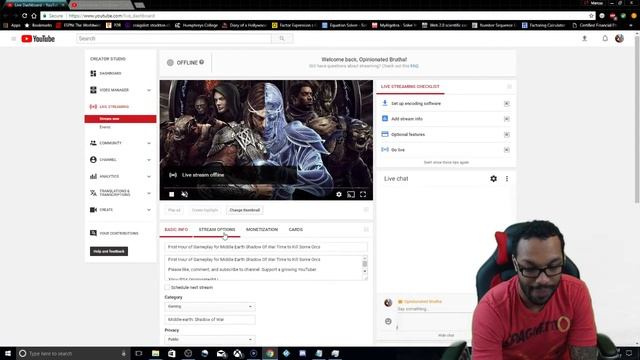
Task: Expand the Analytics chevron
Action: (x=149, y=177)
